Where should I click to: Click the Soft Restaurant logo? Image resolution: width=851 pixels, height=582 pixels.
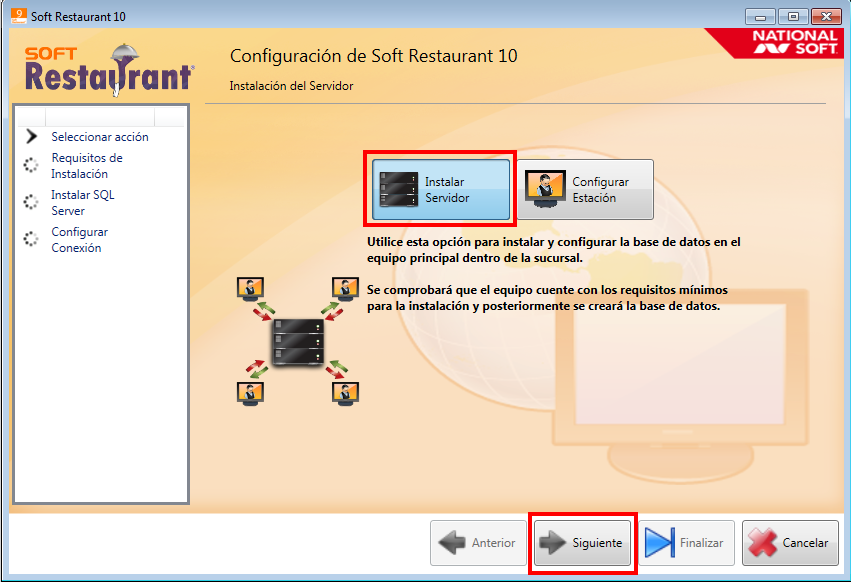coord(109,70)
